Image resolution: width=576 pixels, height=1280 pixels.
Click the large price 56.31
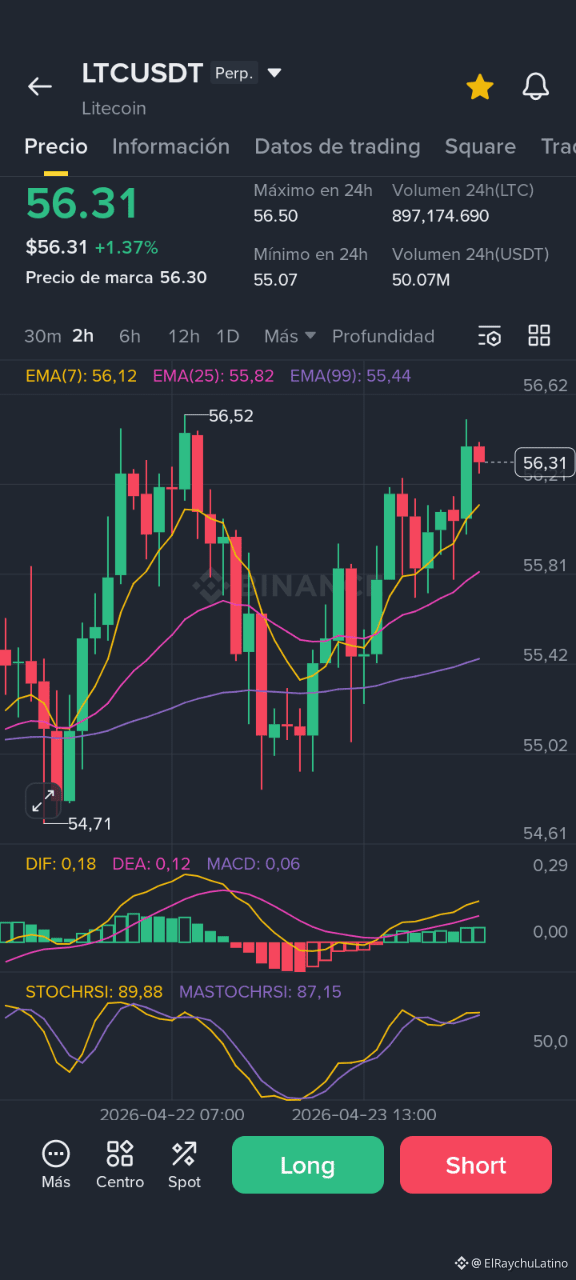tap(82, 204)
